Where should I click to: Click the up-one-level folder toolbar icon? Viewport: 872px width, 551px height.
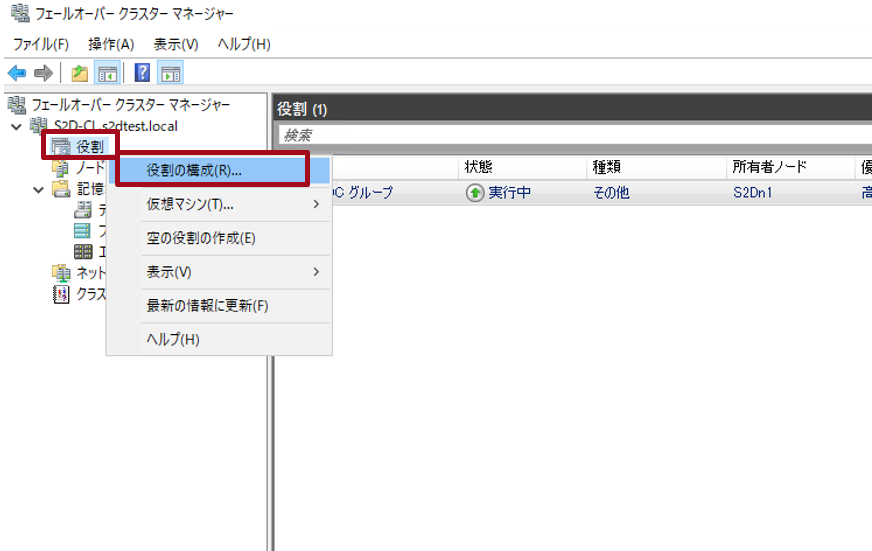(x=79, y=73)
